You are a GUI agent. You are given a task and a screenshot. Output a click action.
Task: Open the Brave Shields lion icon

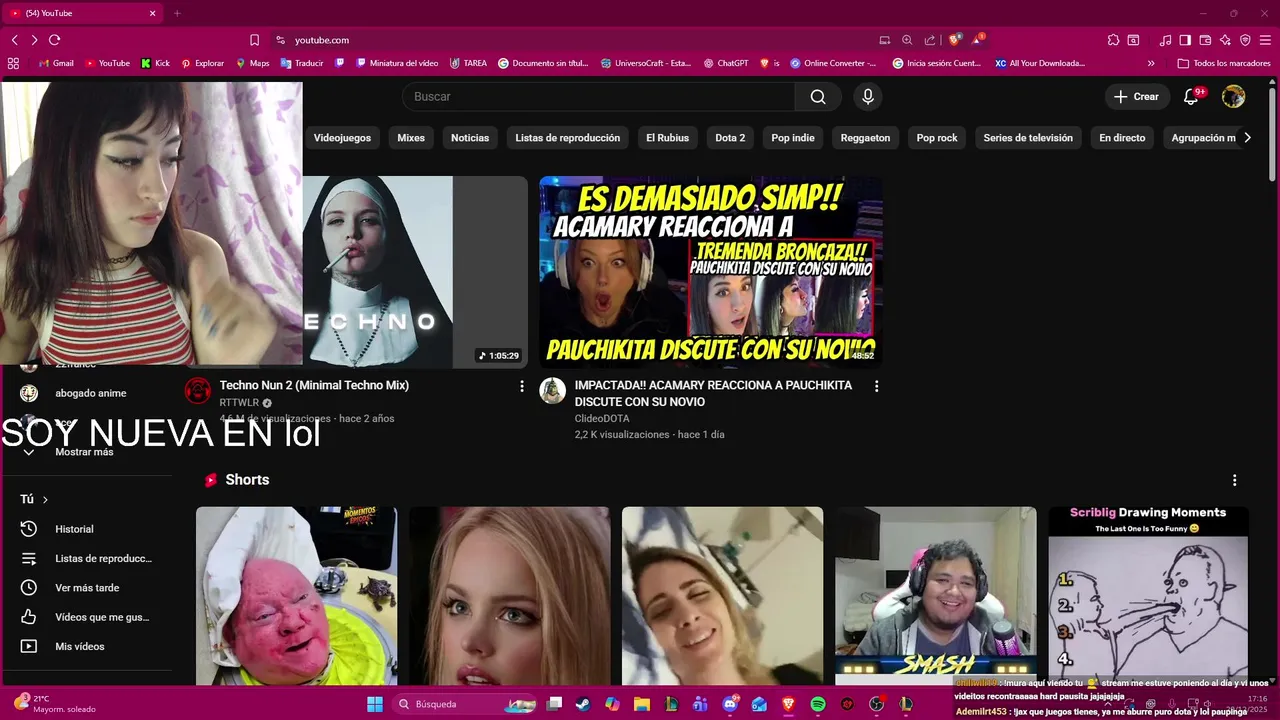pyautogui.click(x=955, y=40)
